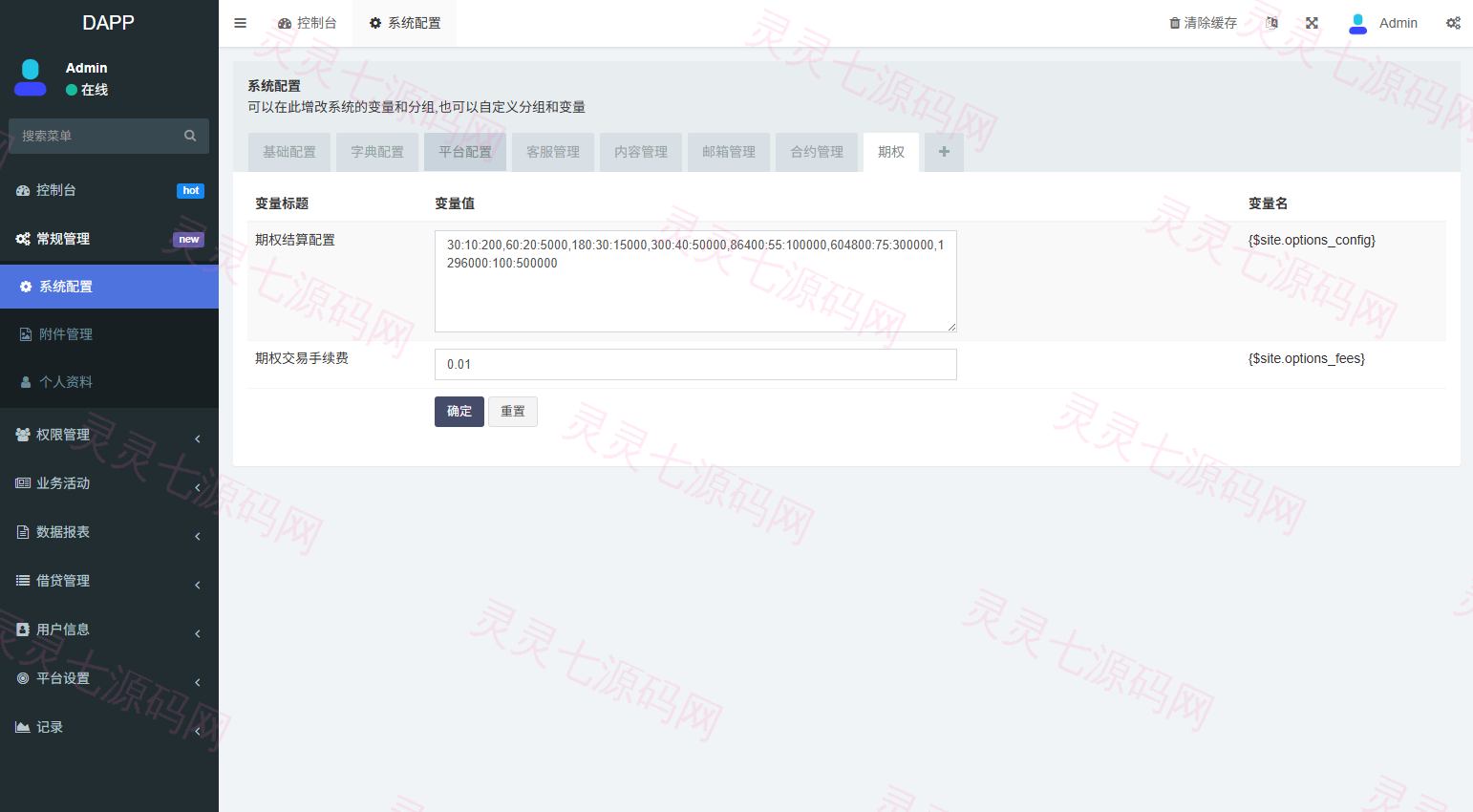
Task: Select the 期权 config tab
Action: (891, 152)
